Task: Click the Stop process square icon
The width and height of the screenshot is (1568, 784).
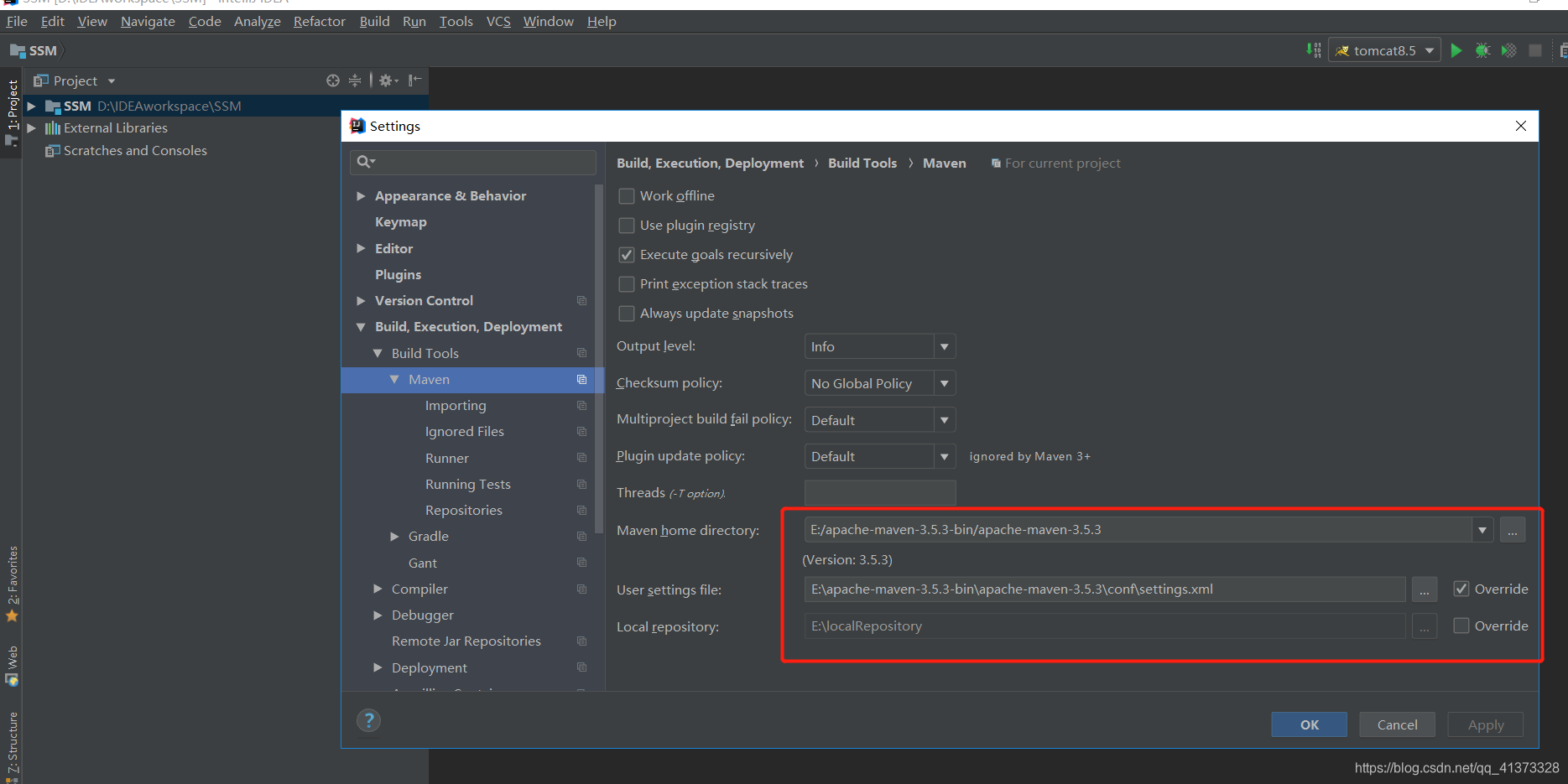Action: coord(1535,50)
